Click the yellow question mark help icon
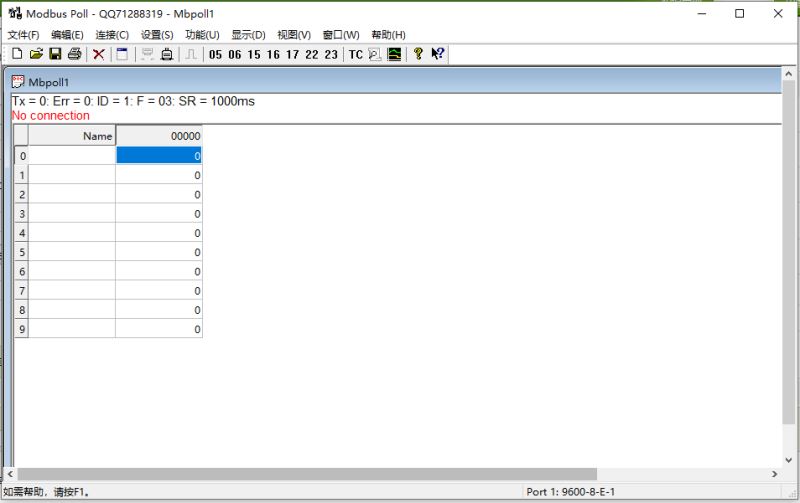 click(418, 54)
